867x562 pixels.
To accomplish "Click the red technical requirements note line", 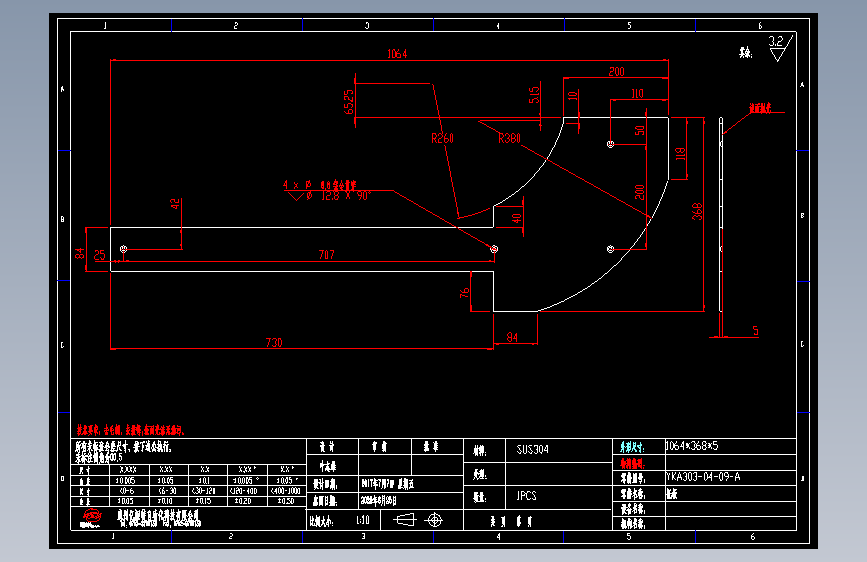I will pyautogui.click(x=130, y=430).
